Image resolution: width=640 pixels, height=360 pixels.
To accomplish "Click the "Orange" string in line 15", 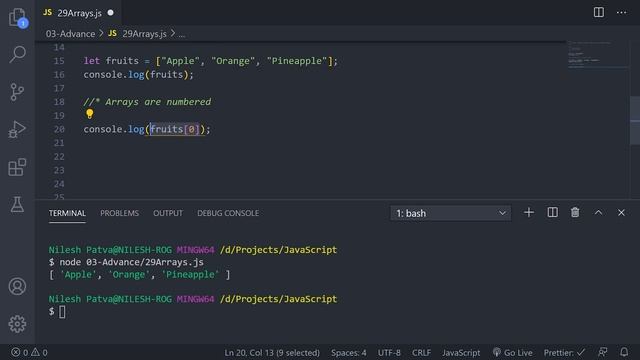I will [233, 61].
